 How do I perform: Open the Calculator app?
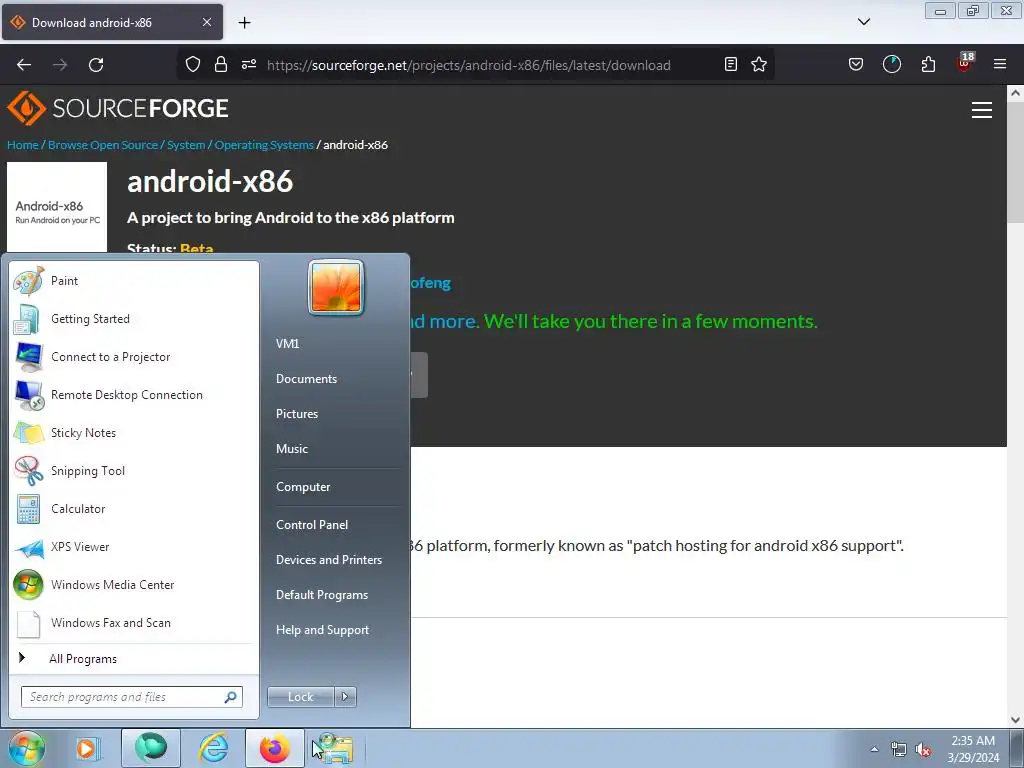point(133,509)
